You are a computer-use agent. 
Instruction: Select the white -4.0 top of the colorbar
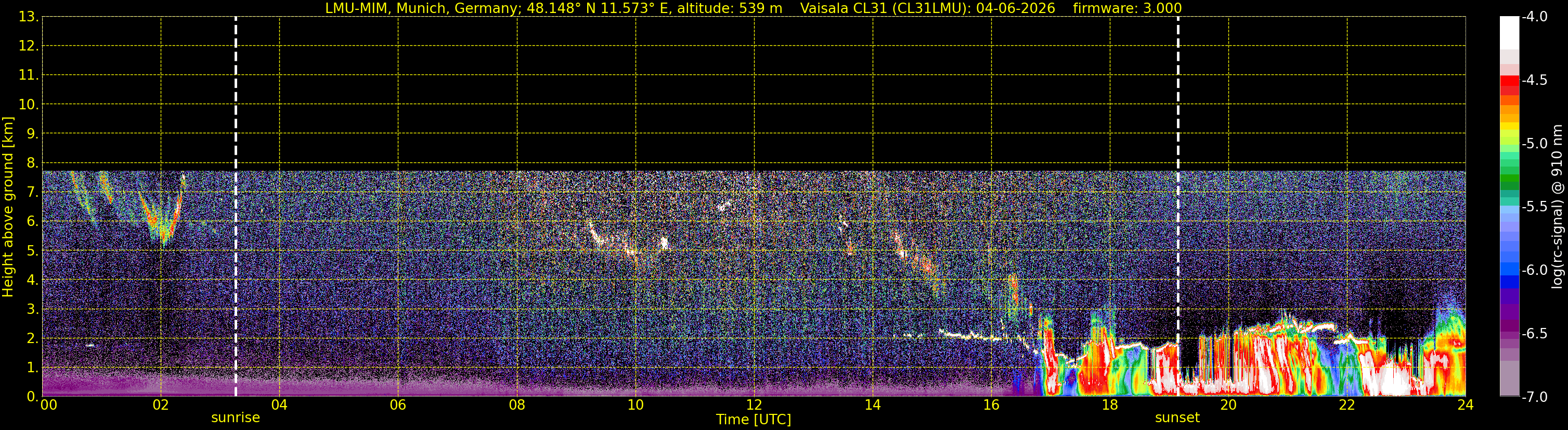click(x=1509, y=30)
